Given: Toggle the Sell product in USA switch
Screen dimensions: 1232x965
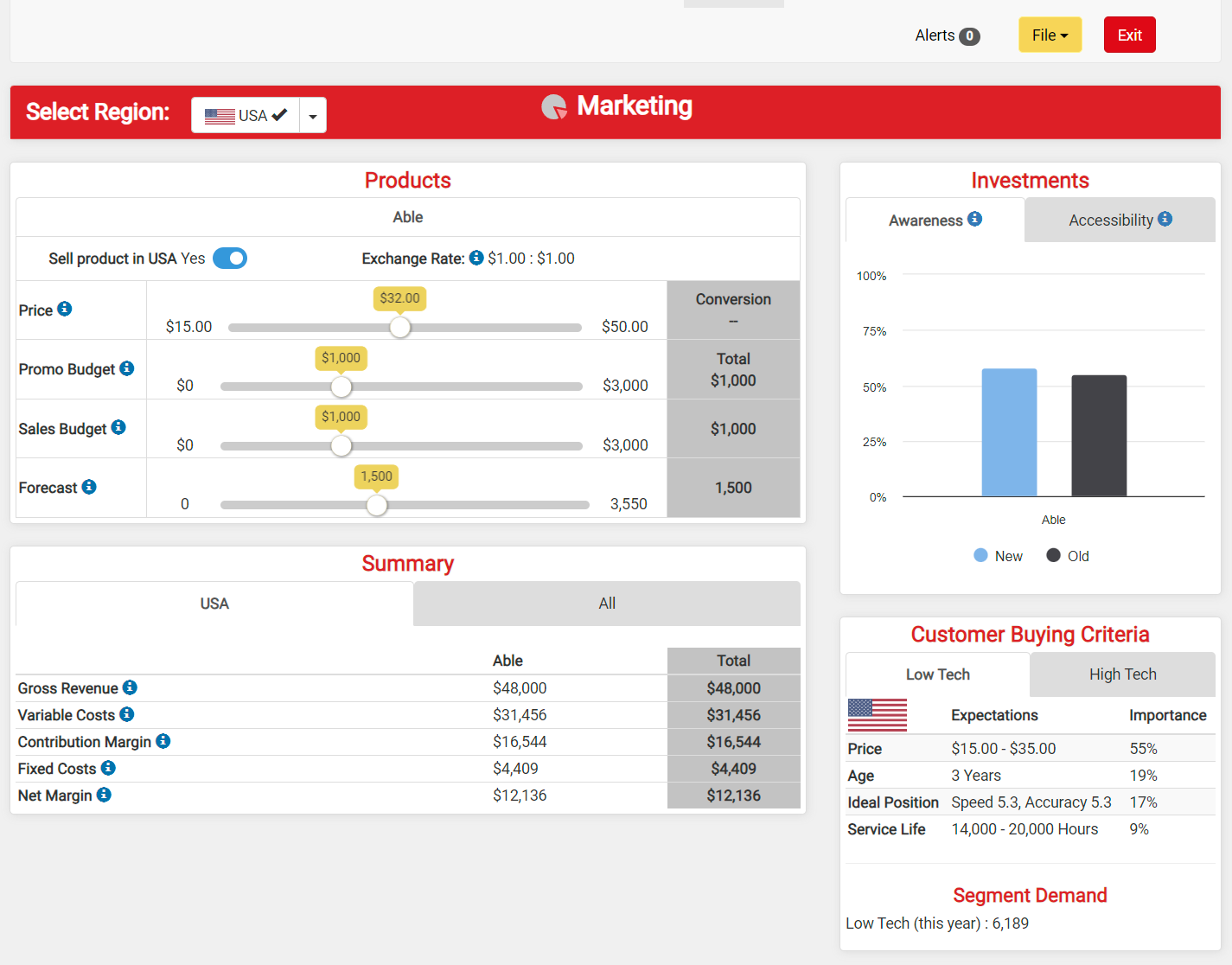Looking at the screenshot, I should (x=230, y=258).
